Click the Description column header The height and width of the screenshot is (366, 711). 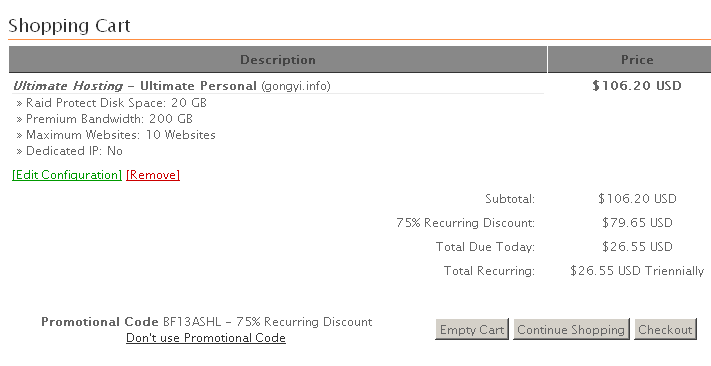point(278,59)
